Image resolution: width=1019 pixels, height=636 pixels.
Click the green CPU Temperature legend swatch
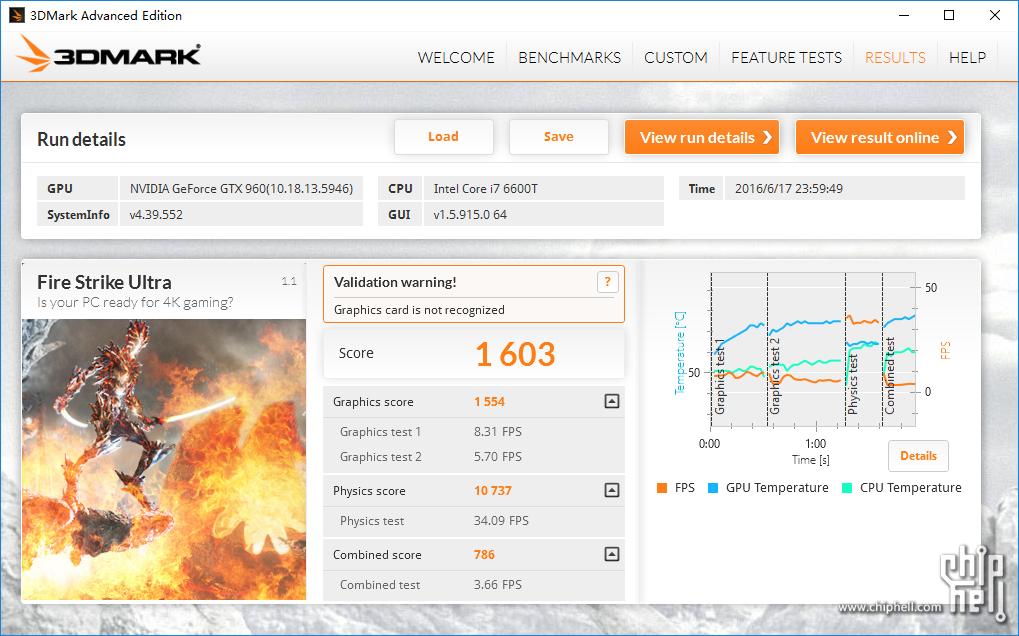[847, 488]
